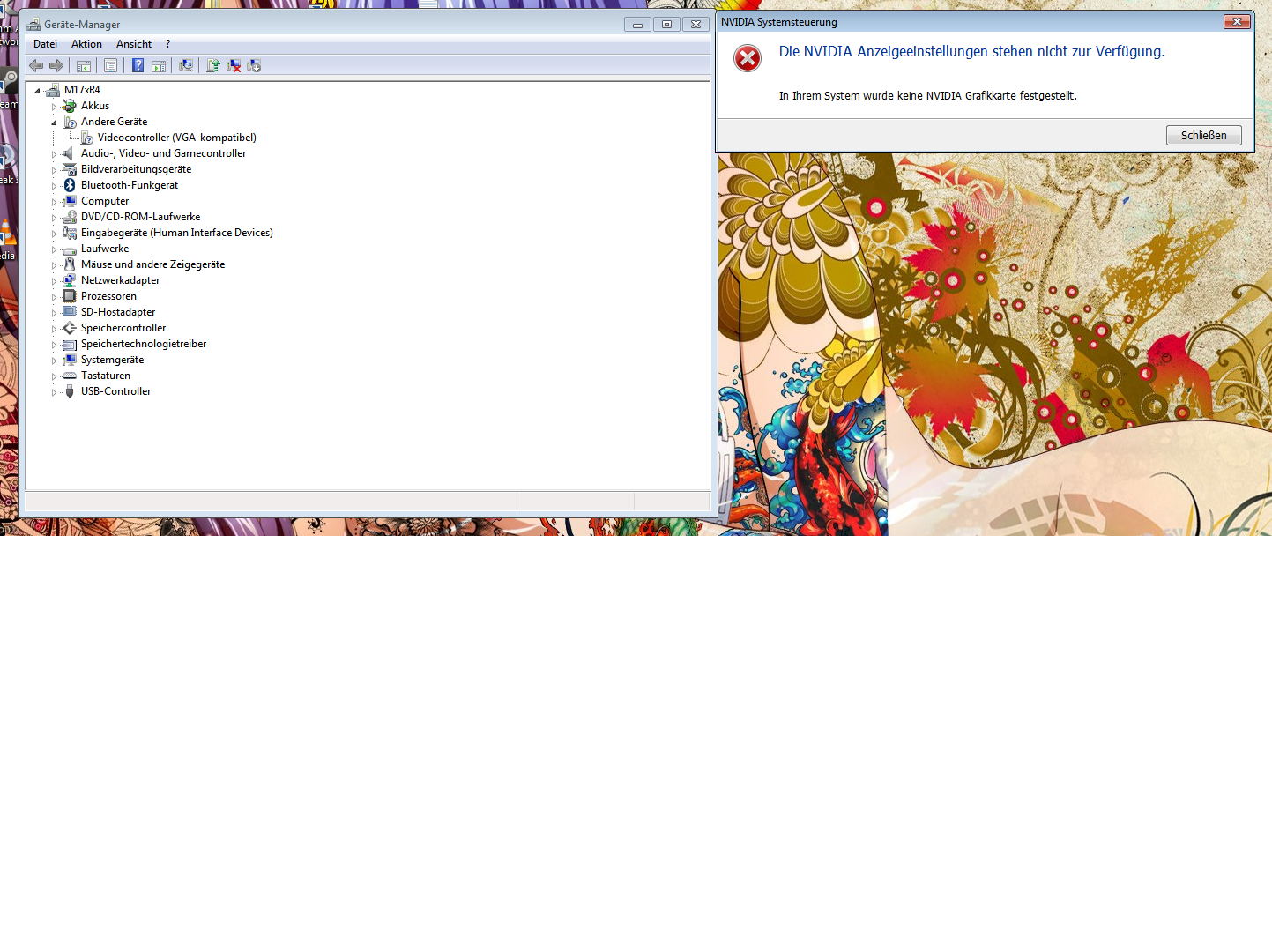Select the Laufwerke label
1272x952 pixels.
click(105, 249)
